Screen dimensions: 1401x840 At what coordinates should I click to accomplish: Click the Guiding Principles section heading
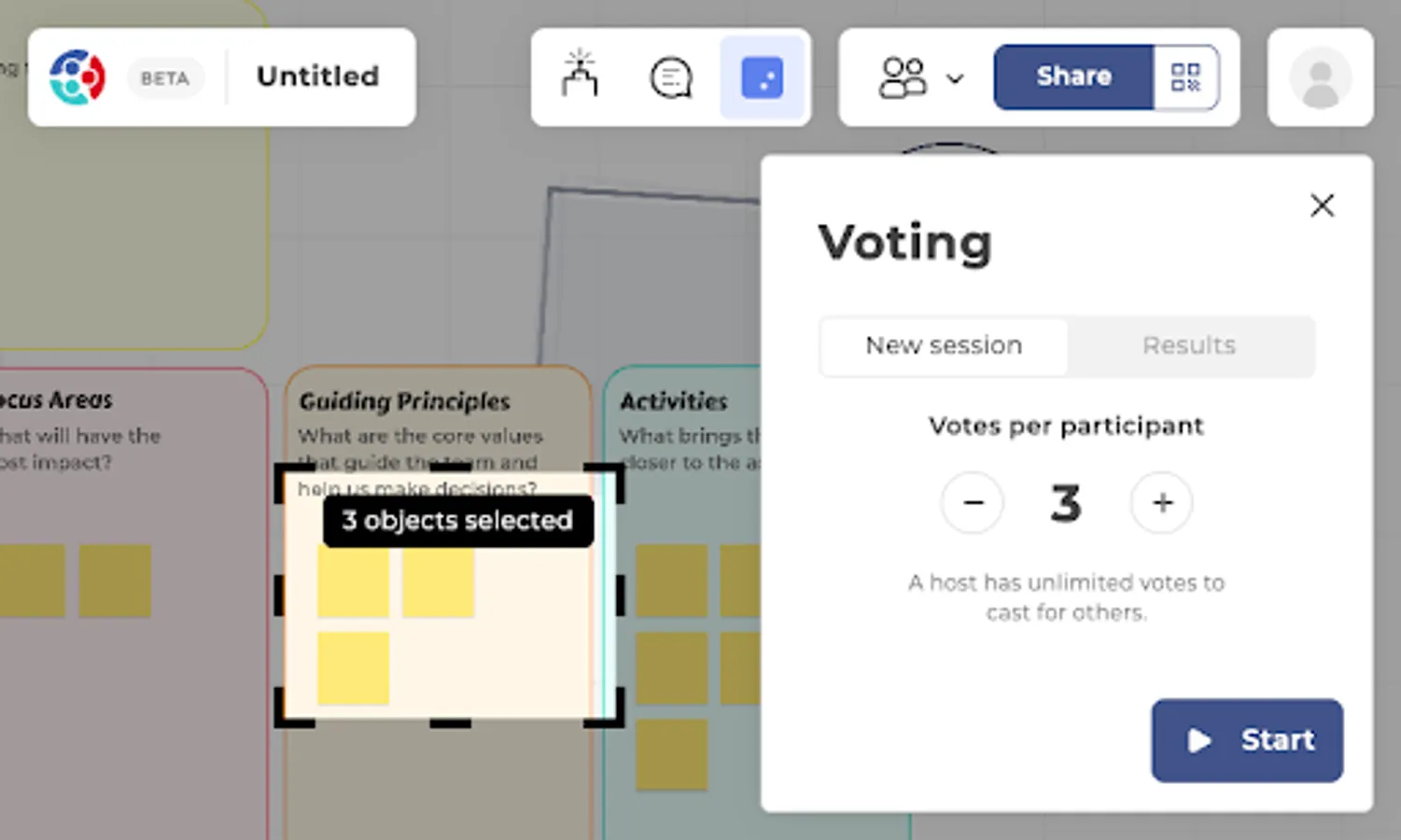coord(404,401)
